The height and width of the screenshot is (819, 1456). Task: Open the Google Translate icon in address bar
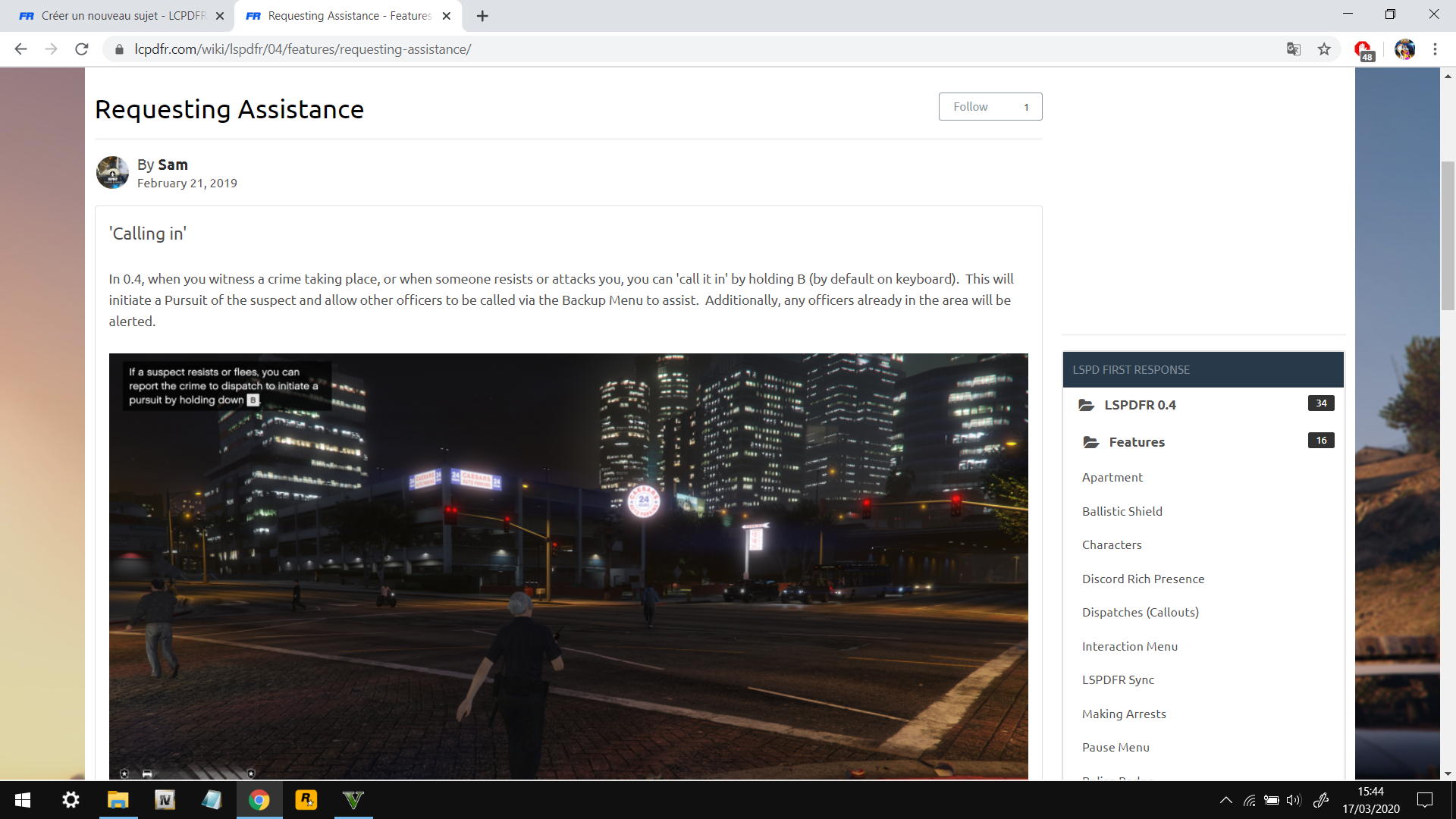coord(1294,49)
